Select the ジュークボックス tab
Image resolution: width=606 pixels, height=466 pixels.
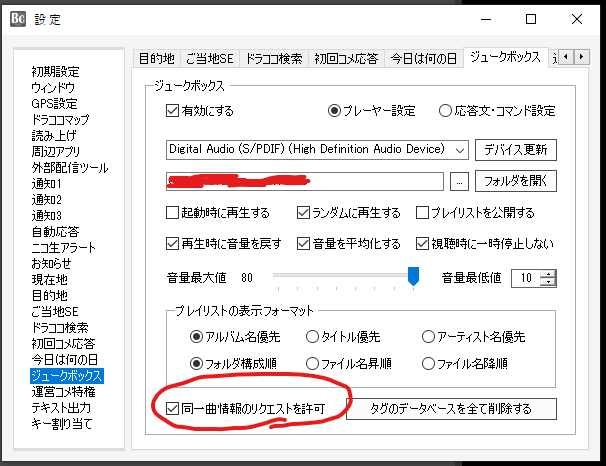[506, 57]
